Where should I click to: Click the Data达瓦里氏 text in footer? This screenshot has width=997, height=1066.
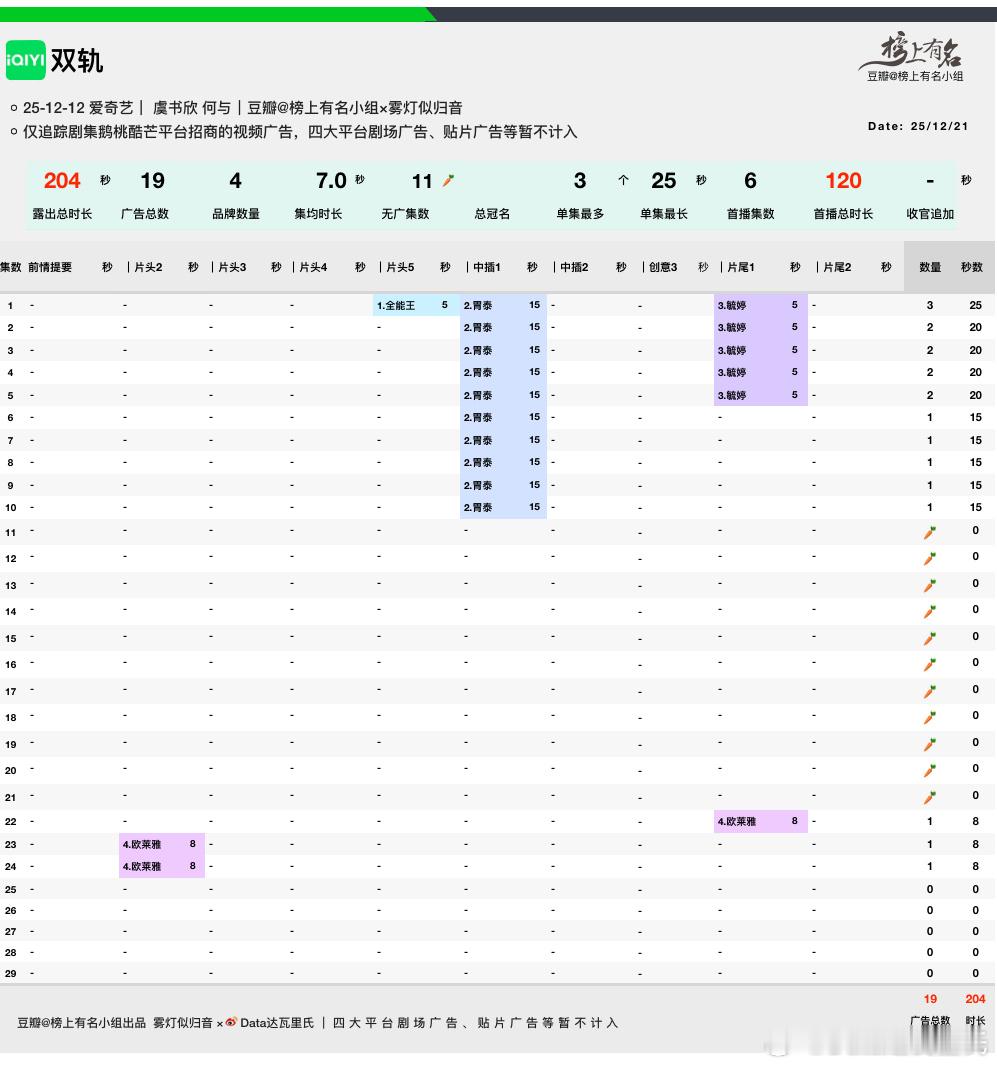click(x=277, y=1022)
